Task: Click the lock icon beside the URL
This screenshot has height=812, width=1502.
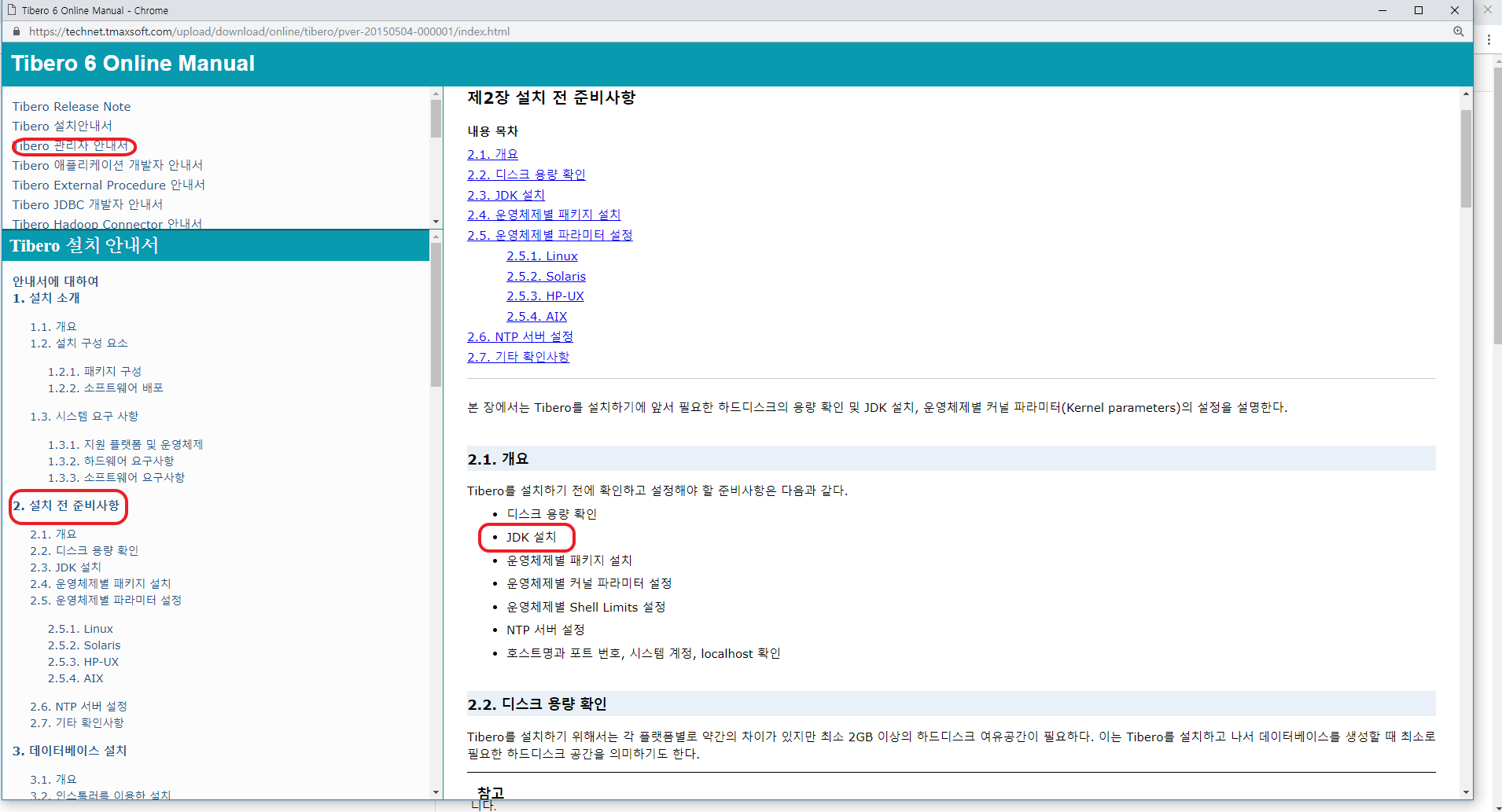Action: coord(16,31)
